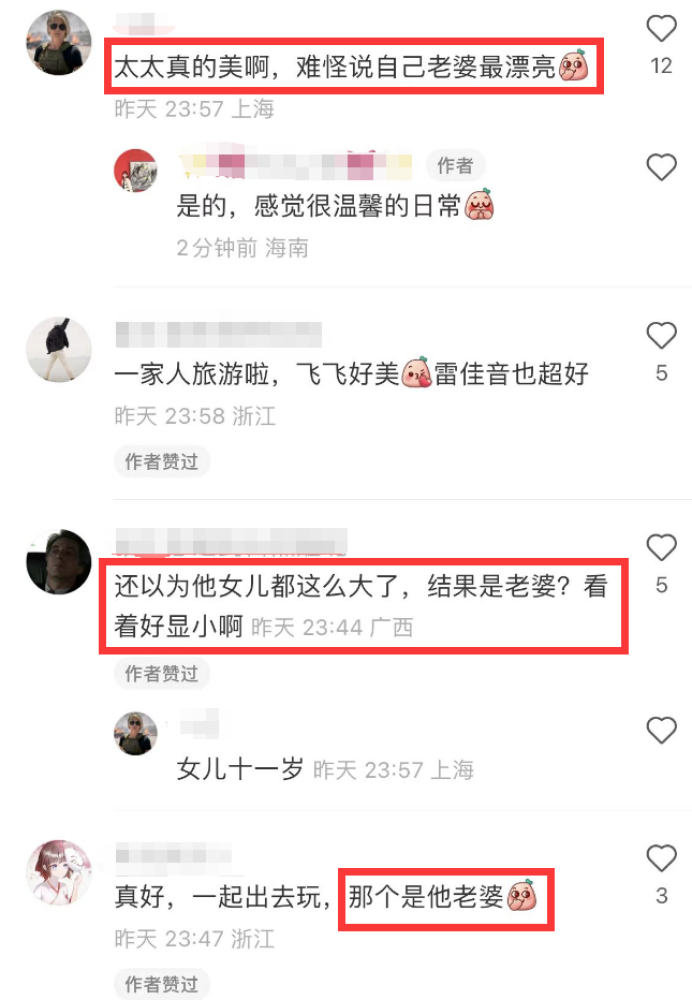Like the comment with 12 likes
The image size is (692, 1000).
[661, 29]
